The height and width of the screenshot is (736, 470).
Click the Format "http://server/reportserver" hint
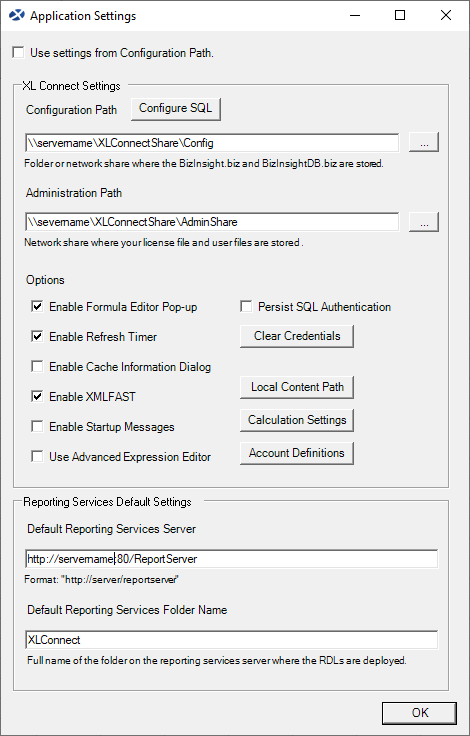coord(102,580)
